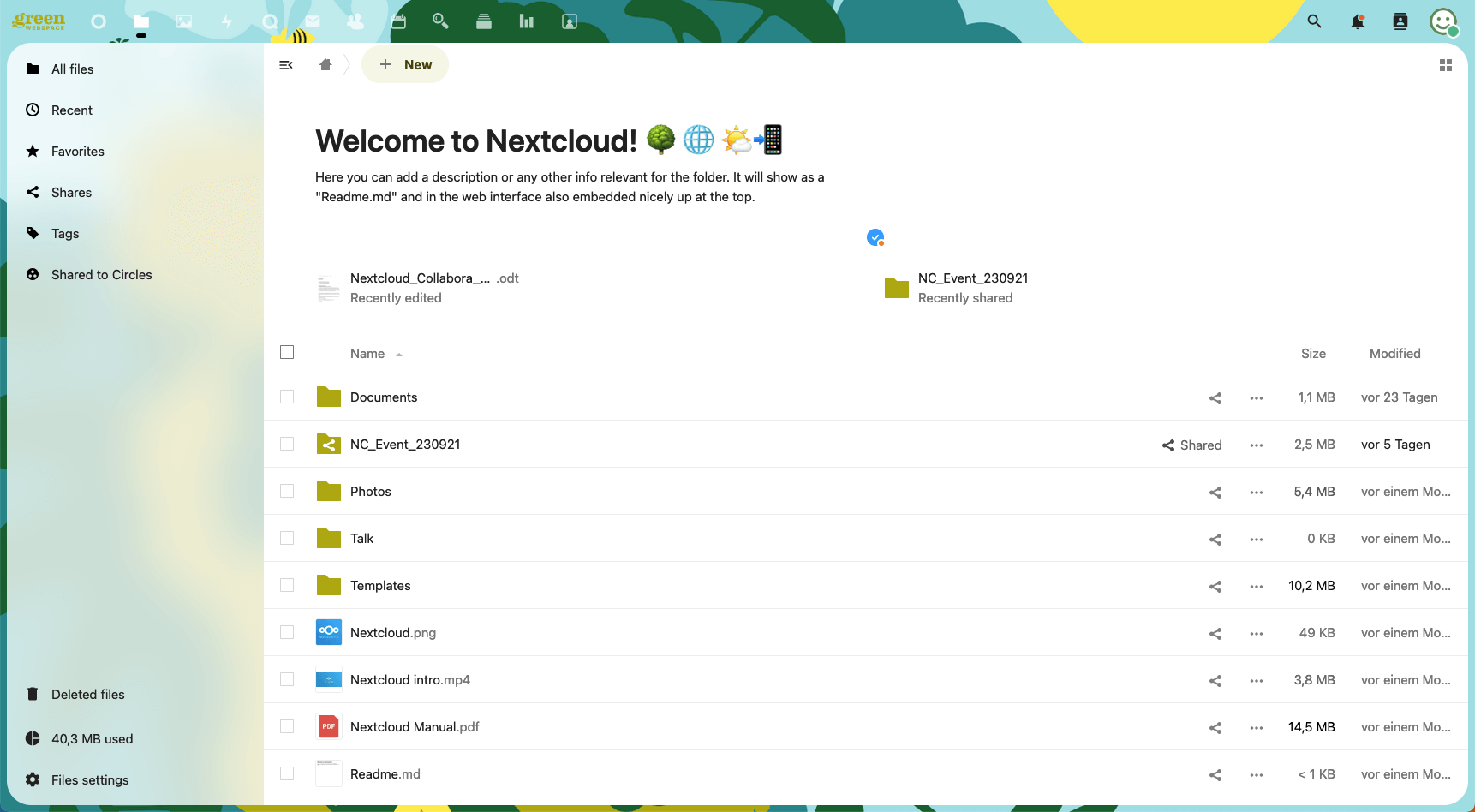Image resolution: width=1475 pixels, height=812 pixels.
Task: Tick the checkbox for Nextcloud intro.mp4
Action: point(287,679)
